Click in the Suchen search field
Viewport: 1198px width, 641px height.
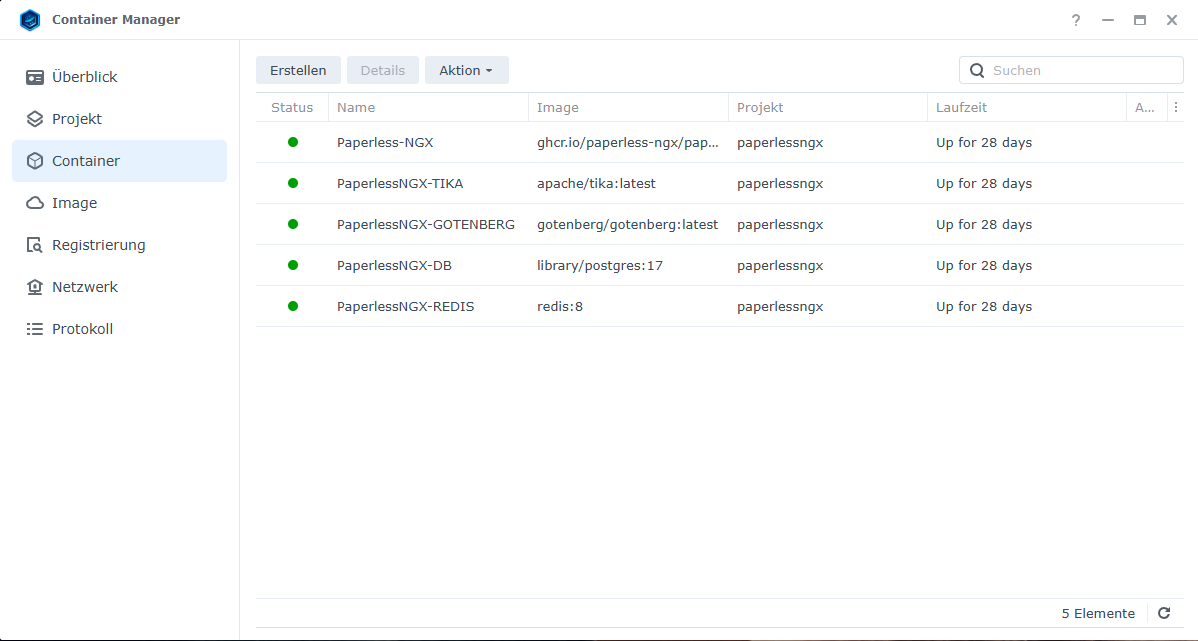coord(1082,70)
